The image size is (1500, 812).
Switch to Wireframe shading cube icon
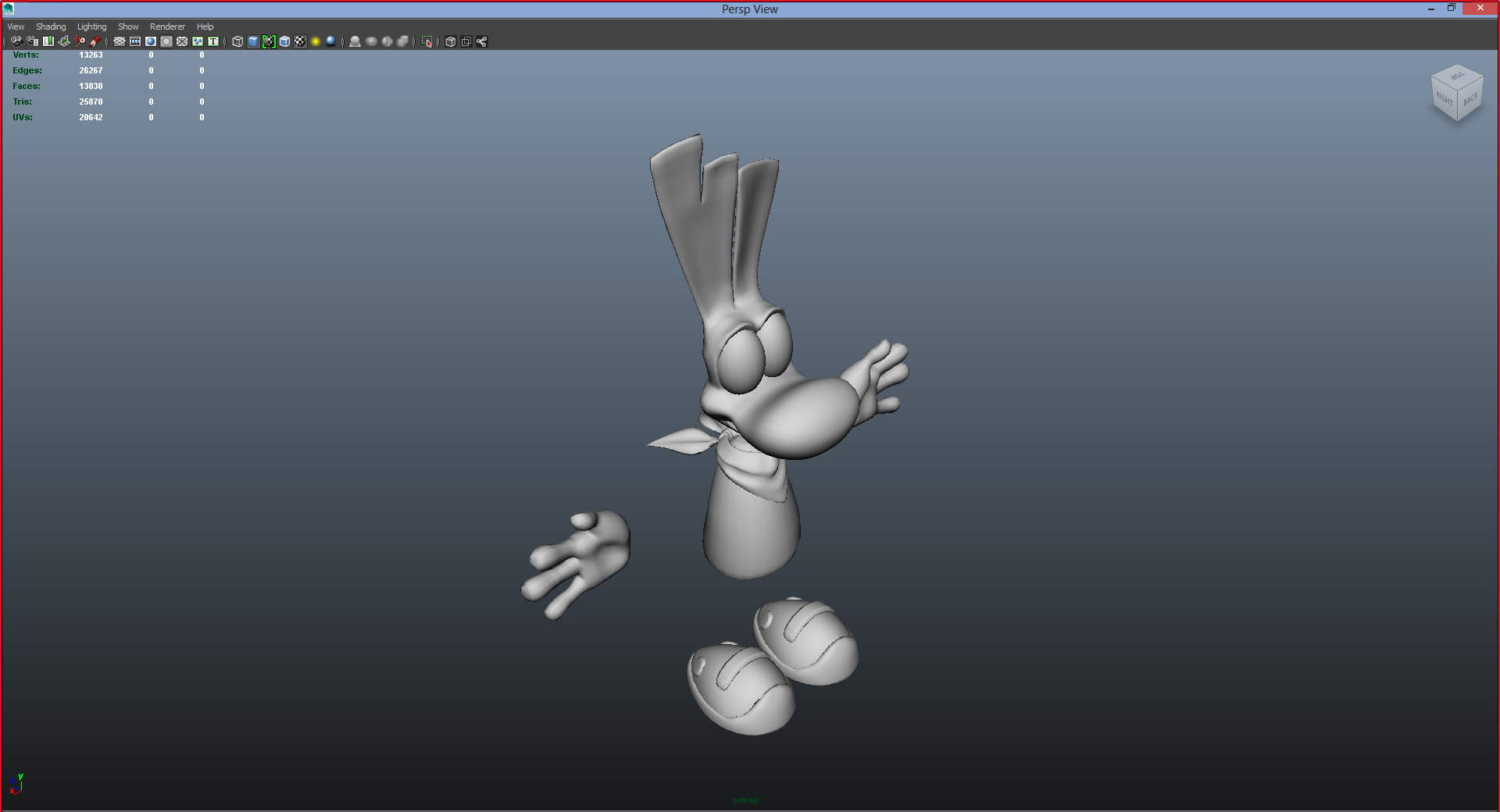pos(237,41)
